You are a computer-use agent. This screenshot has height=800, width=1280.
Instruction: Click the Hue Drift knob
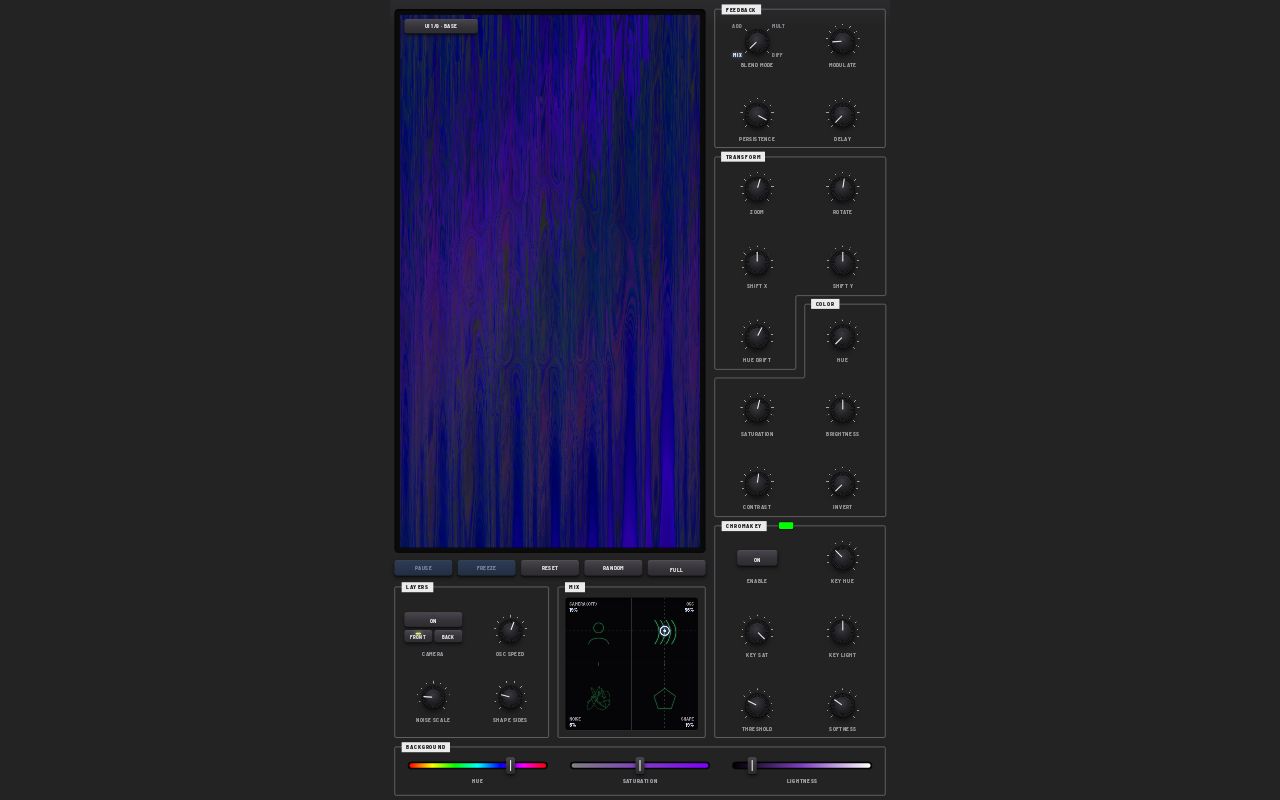757,337
